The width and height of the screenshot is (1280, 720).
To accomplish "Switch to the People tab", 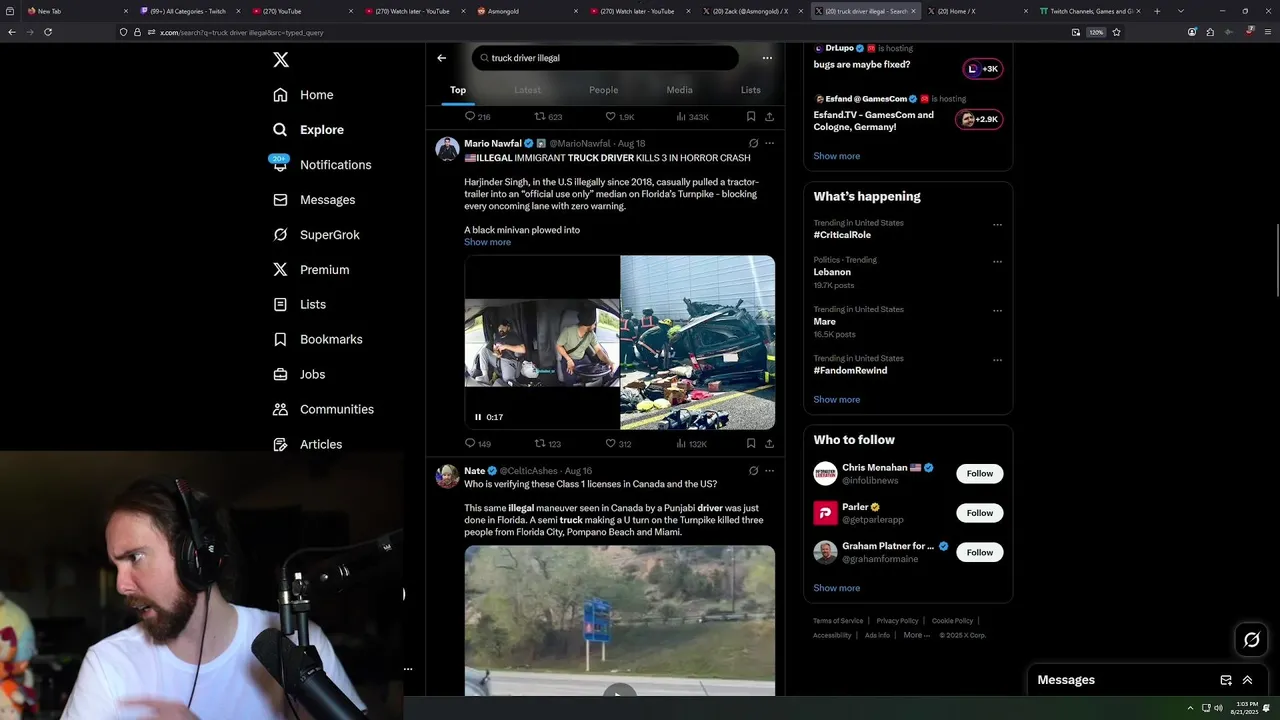I will click(603, 90).
